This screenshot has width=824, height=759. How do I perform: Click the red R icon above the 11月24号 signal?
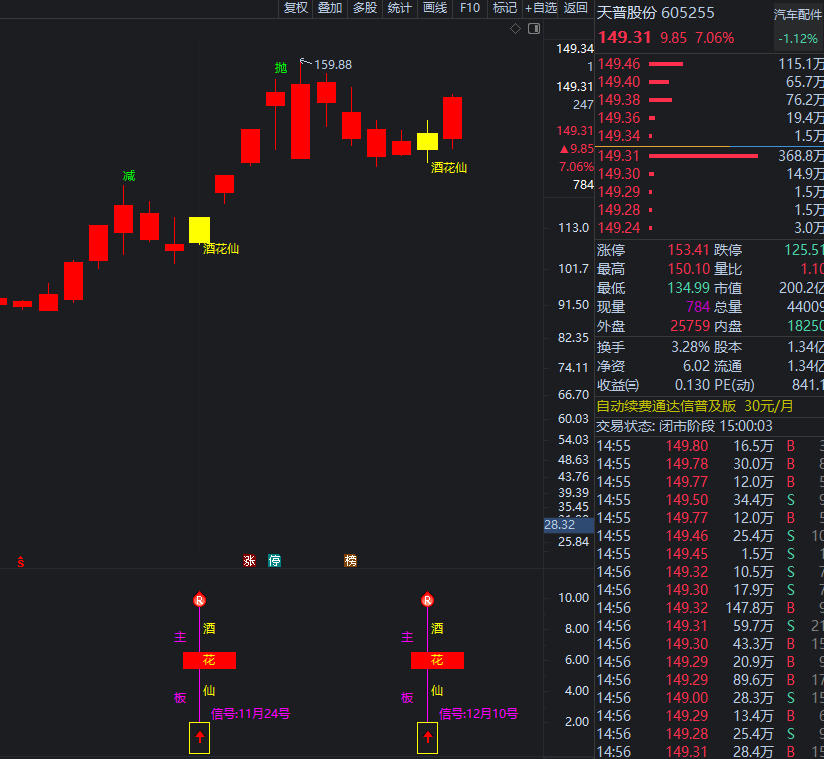[199, 600]
